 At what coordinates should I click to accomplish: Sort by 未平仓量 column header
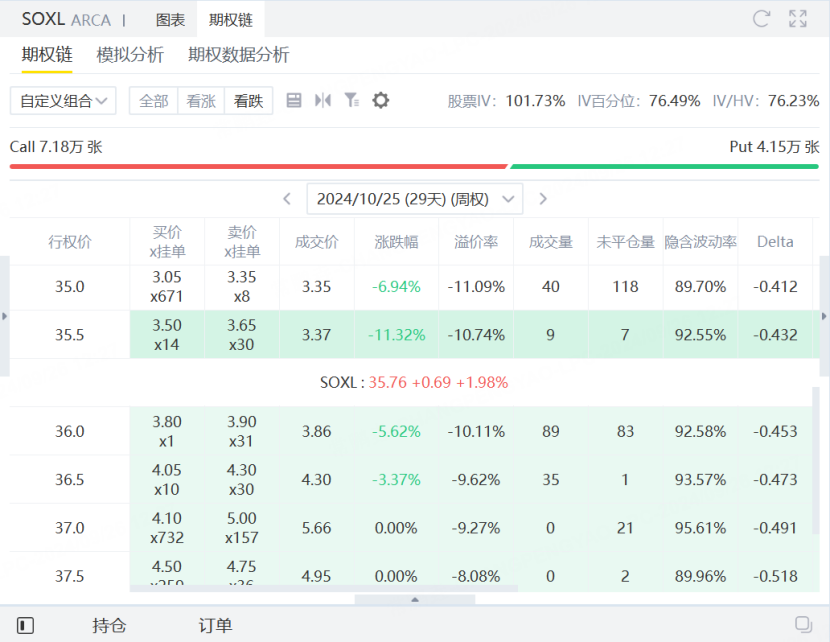click(x=625, y=242)
